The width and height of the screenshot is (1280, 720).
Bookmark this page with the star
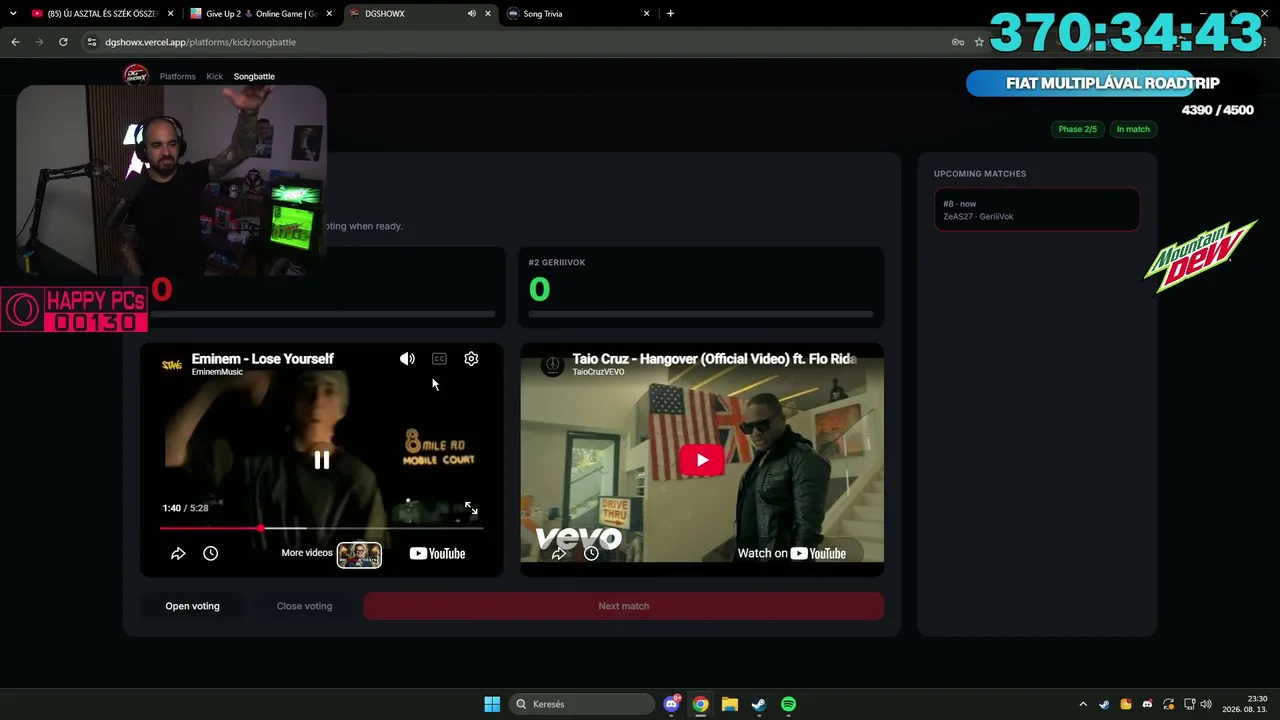coord(979,42)
